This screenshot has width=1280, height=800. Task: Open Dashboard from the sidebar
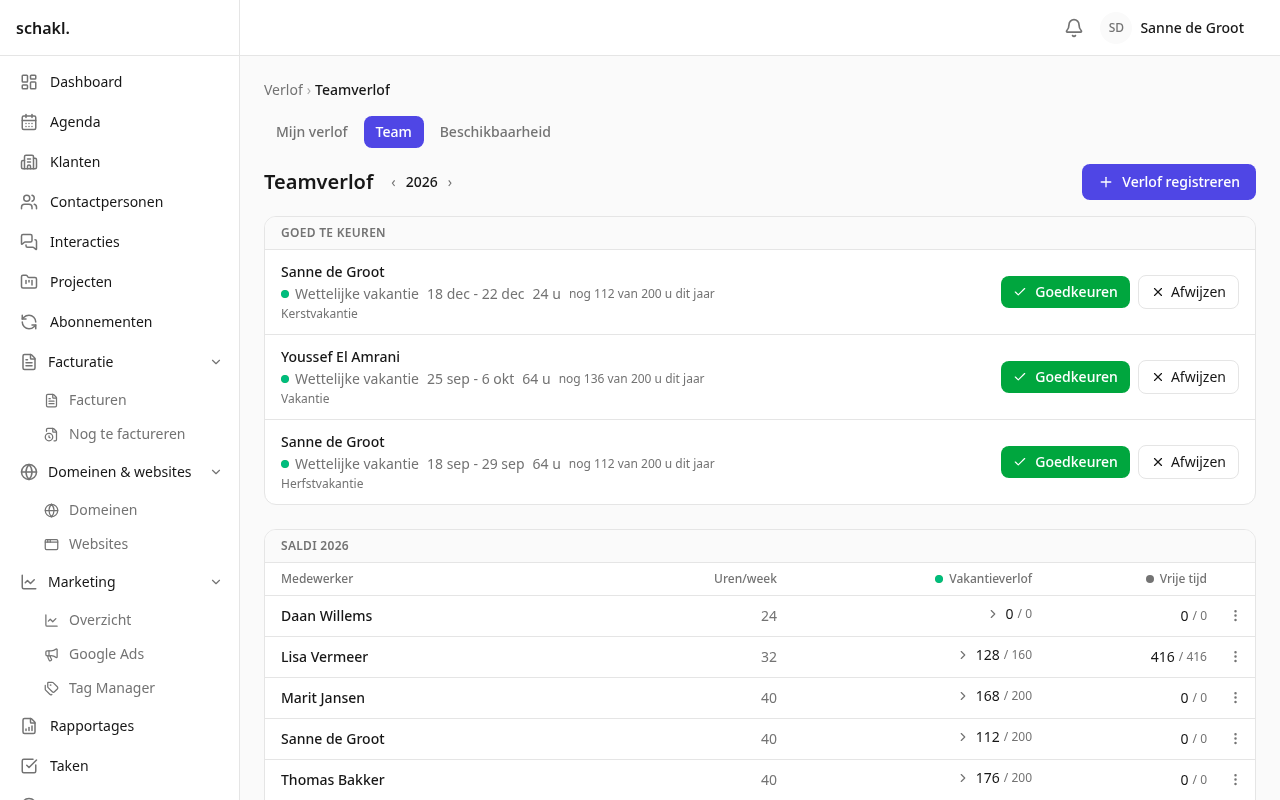(x=120, y=82)
